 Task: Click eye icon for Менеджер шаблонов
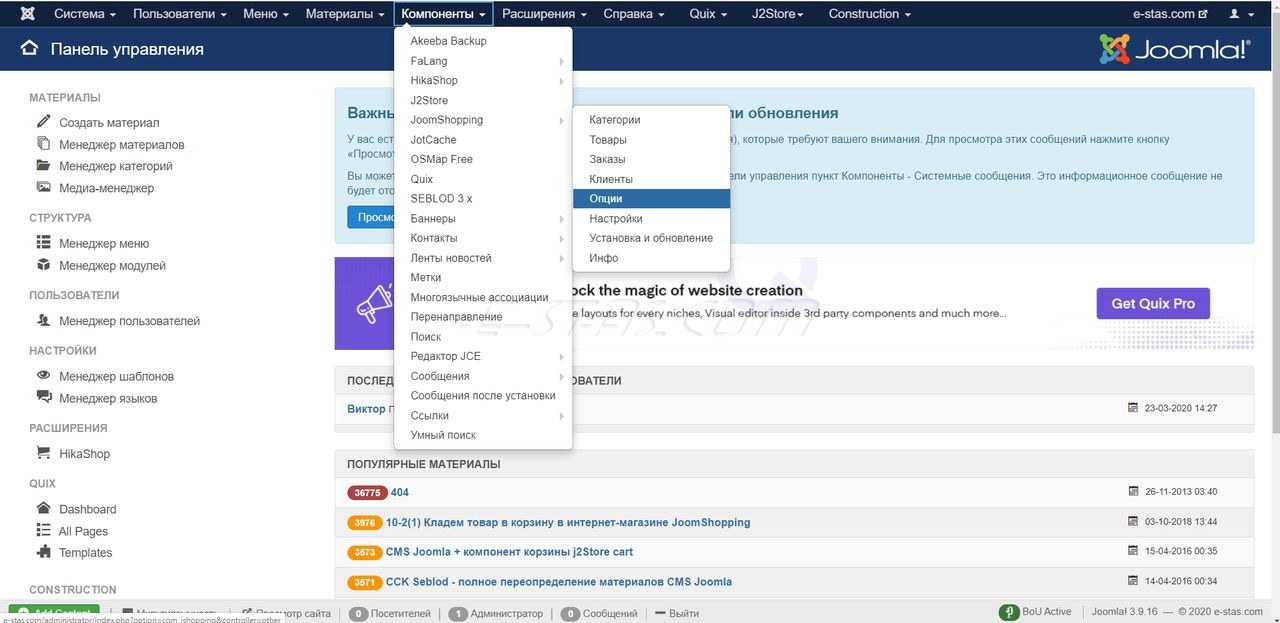44,375
